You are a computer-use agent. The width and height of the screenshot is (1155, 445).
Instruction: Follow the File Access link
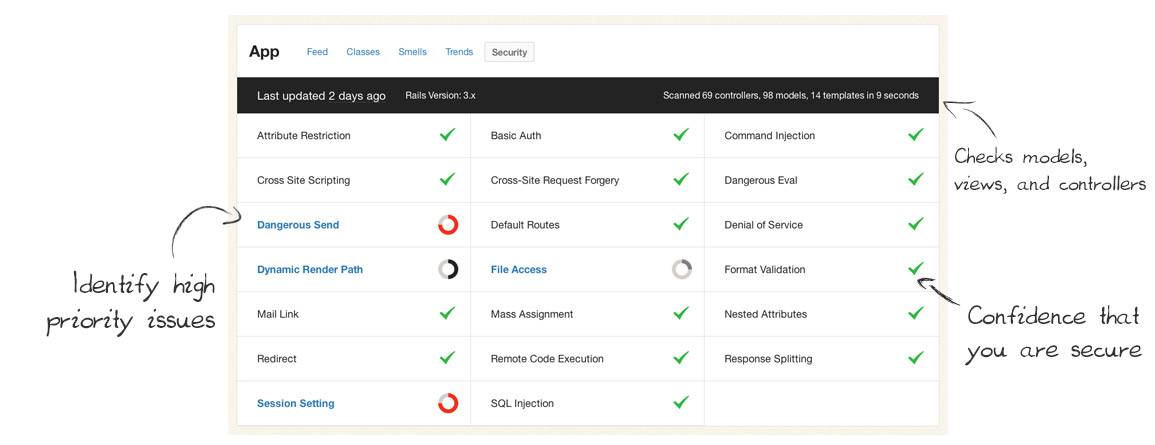(x=519, y=270)
